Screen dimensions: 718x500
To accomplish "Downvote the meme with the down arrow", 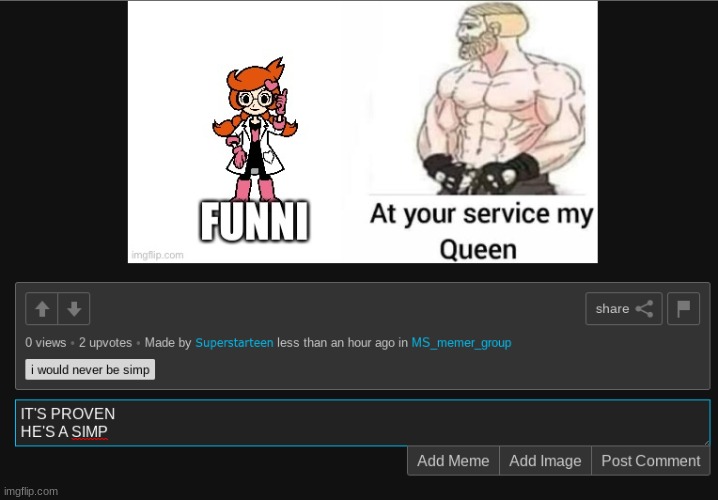I will coord(74,309).
